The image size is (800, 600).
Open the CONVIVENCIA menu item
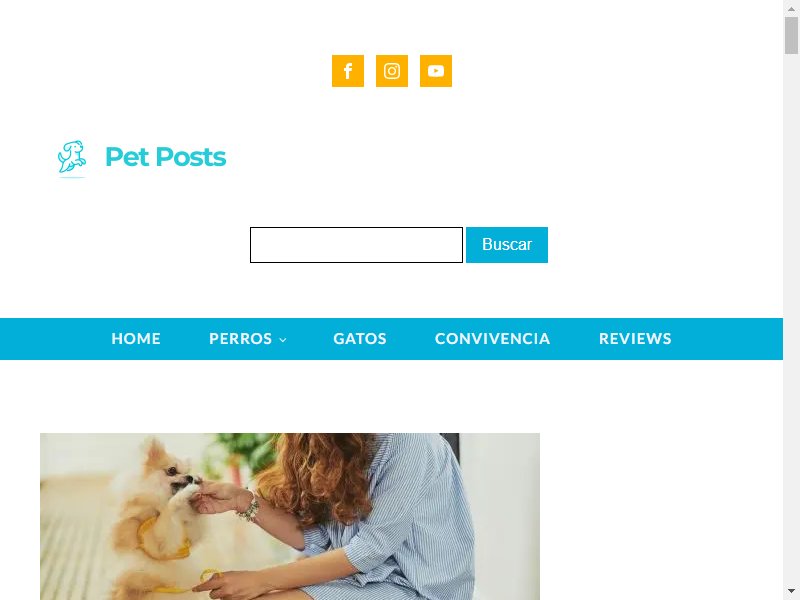tap(492, 339)
